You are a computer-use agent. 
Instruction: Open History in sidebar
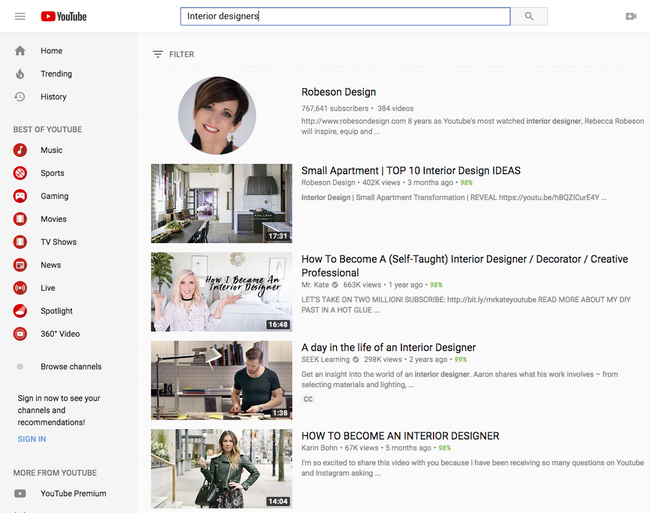point(53,97)
